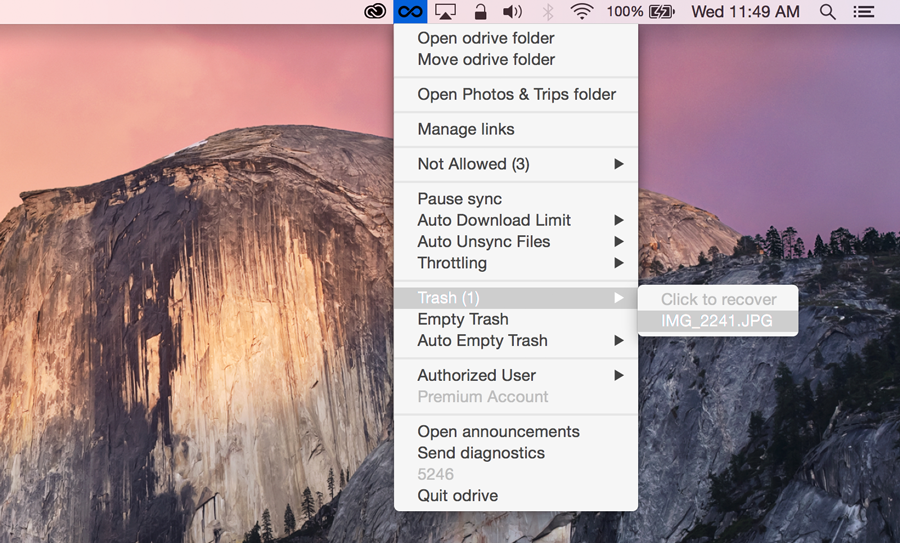Choose Pause sync
This screenshot has width=900, height=543.
pos(515,199)
